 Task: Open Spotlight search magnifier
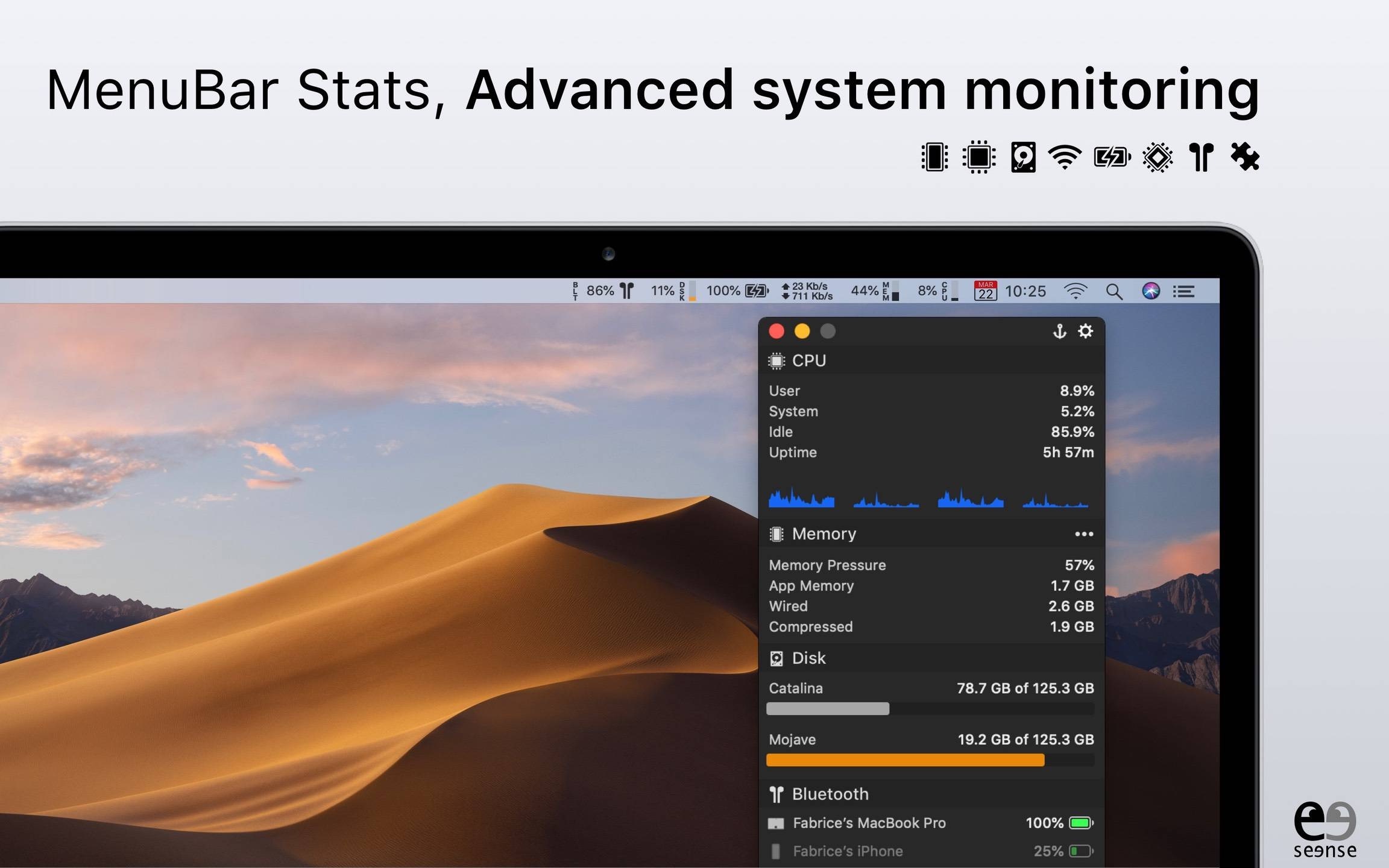click(1114, 292)
